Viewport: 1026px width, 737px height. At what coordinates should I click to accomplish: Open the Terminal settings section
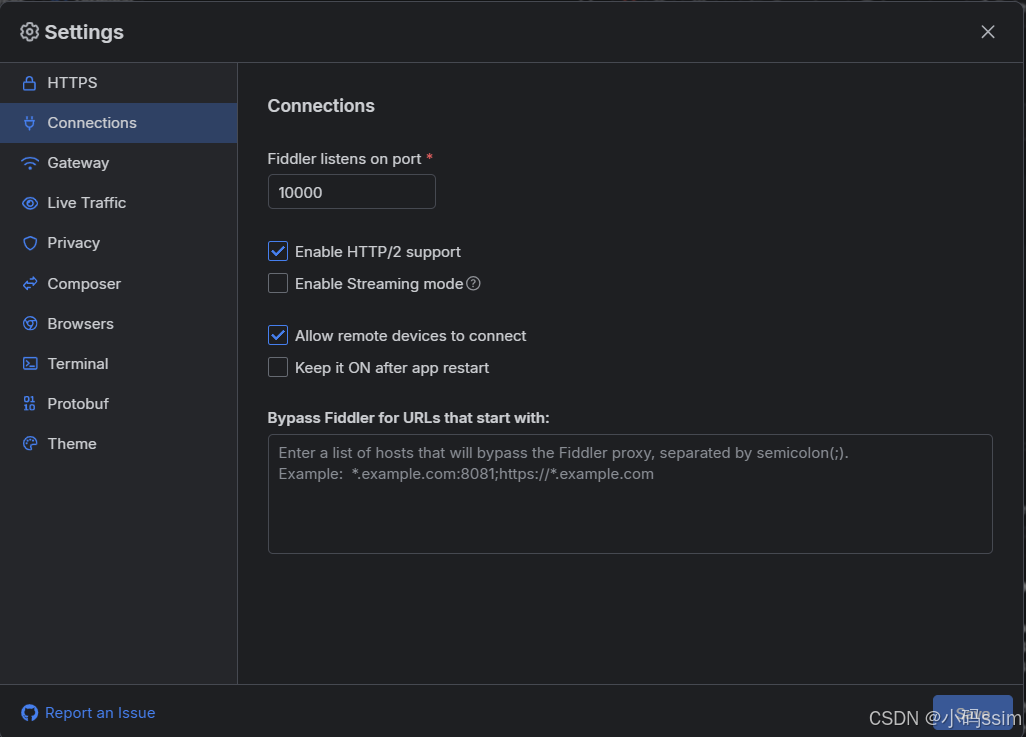[x=118, y=364]
